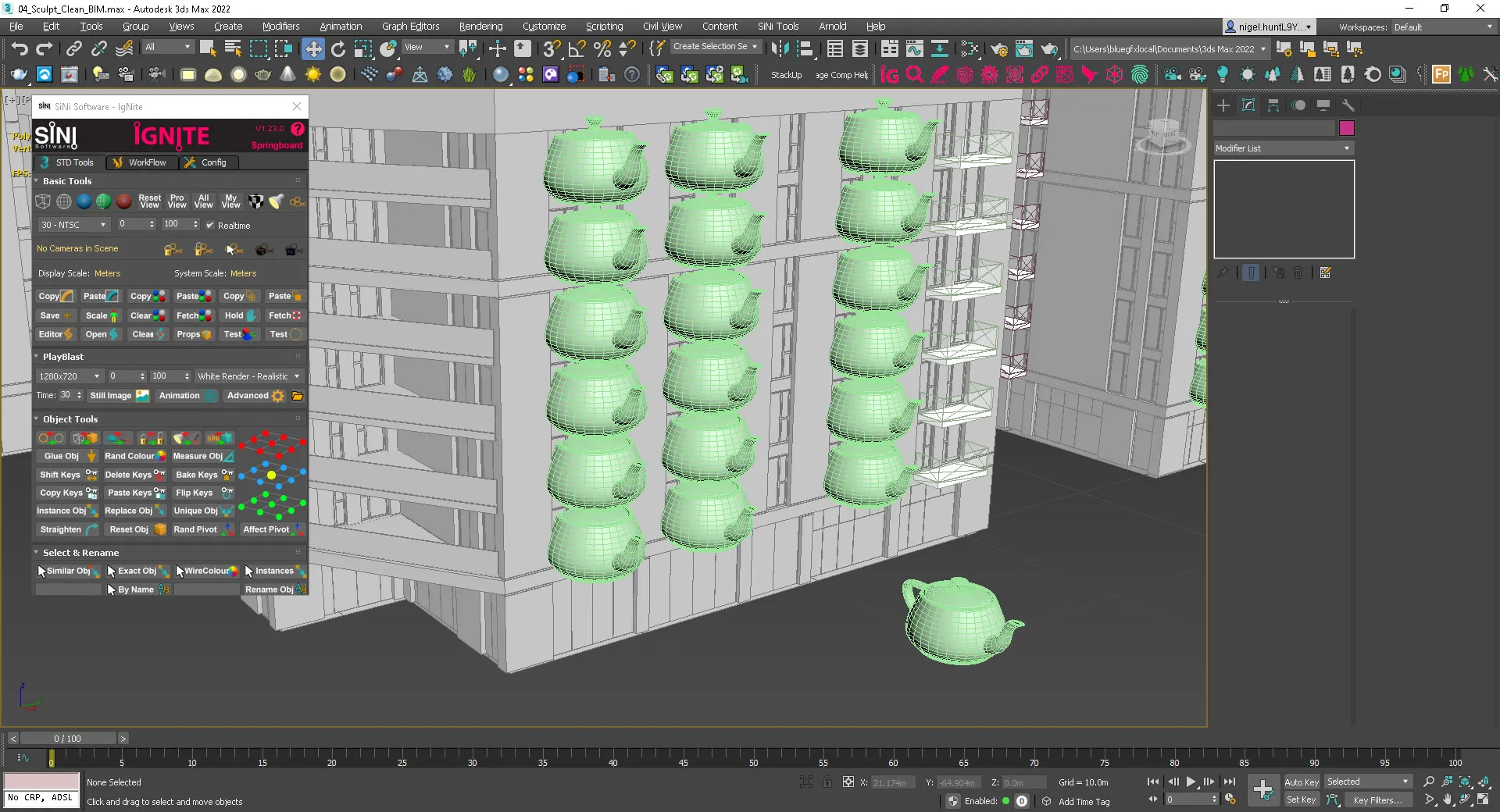
Task: Switch to the Config tab
Action: [206, 162]
